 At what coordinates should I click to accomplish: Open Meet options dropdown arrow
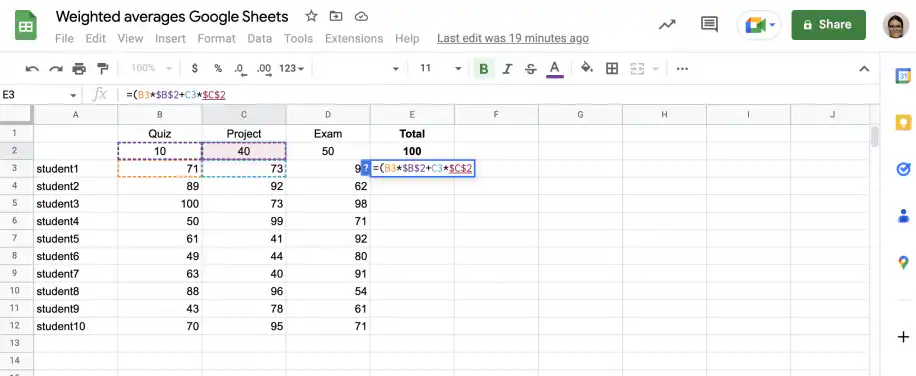tap(773, 25)
